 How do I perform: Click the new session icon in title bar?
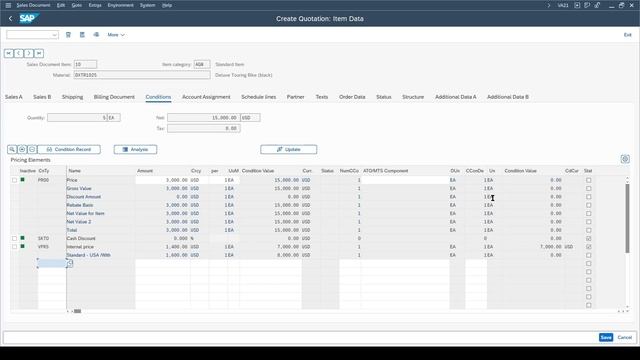[577, 5]
